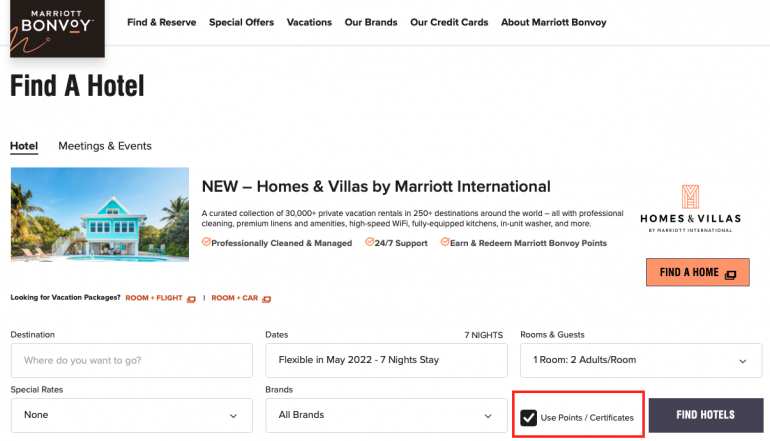Uncheck Use Points / Certificates checkbox
This screenshot has width=770, height=441.
pos(528,416)
